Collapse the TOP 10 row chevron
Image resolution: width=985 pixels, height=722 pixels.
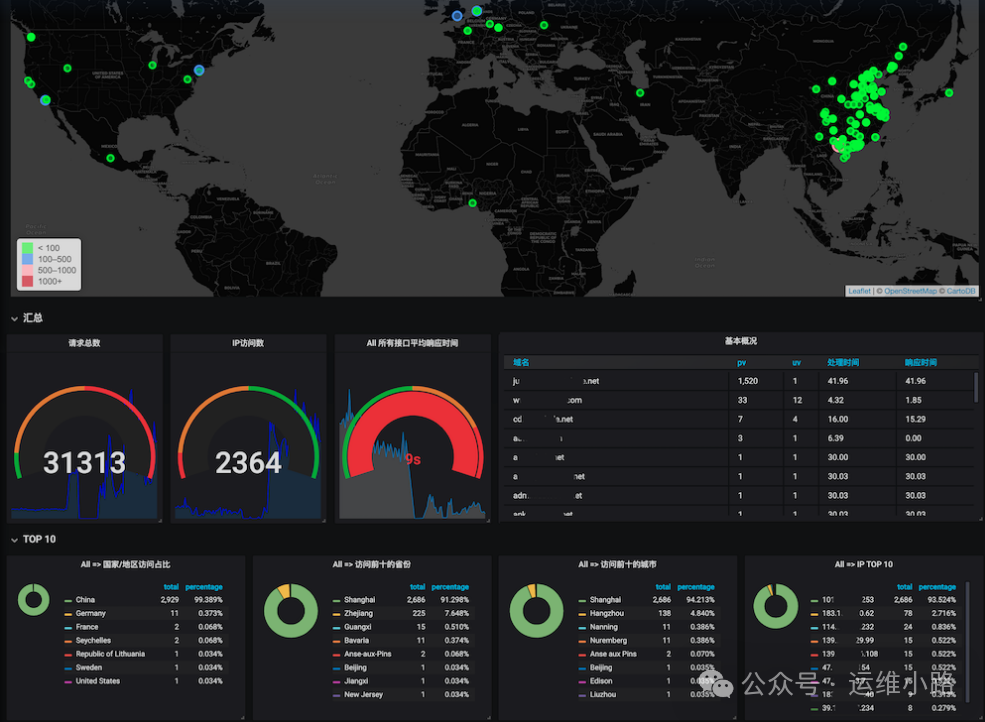[x=14, y=540]
